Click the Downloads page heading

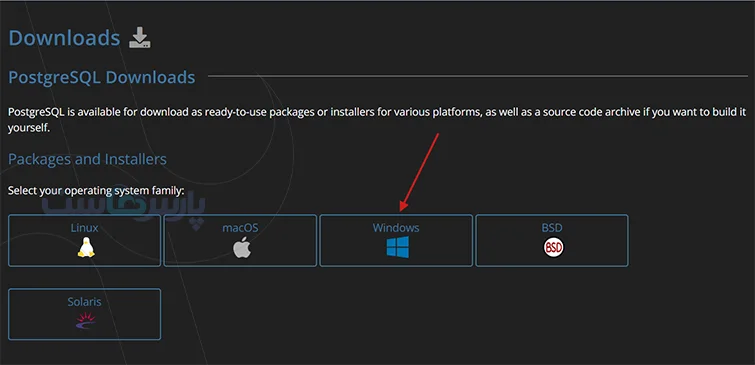(x=64, y=38)
